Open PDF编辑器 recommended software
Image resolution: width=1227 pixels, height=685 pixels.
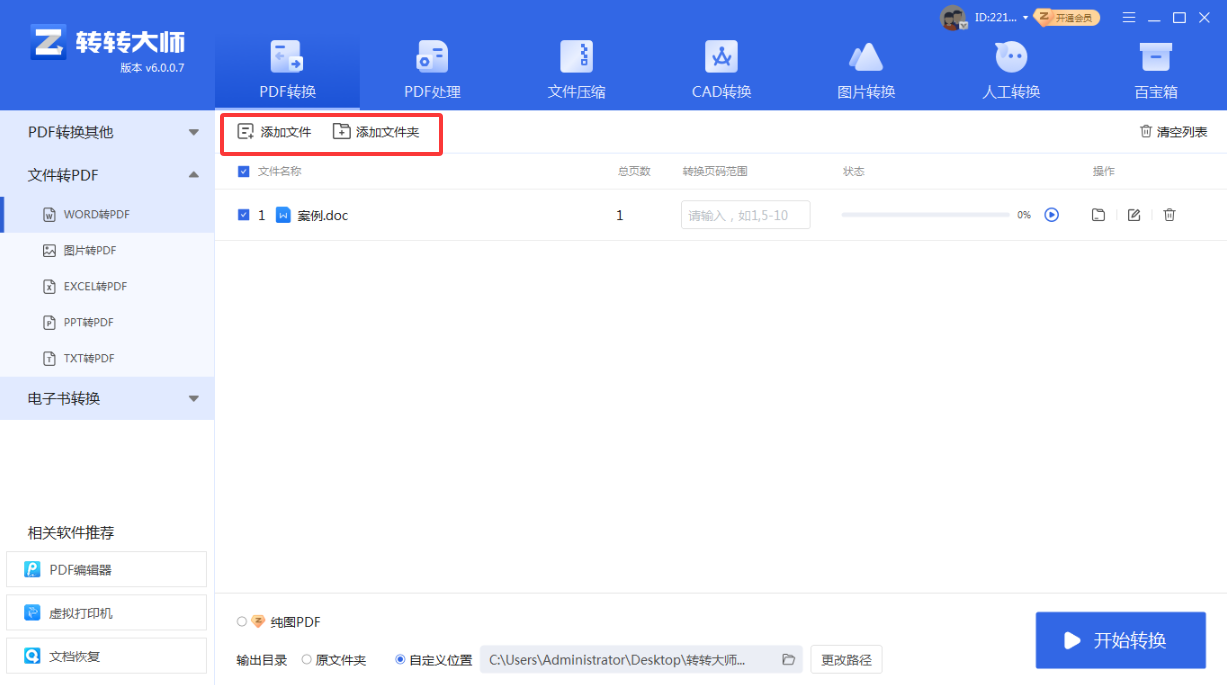(106, 569)
